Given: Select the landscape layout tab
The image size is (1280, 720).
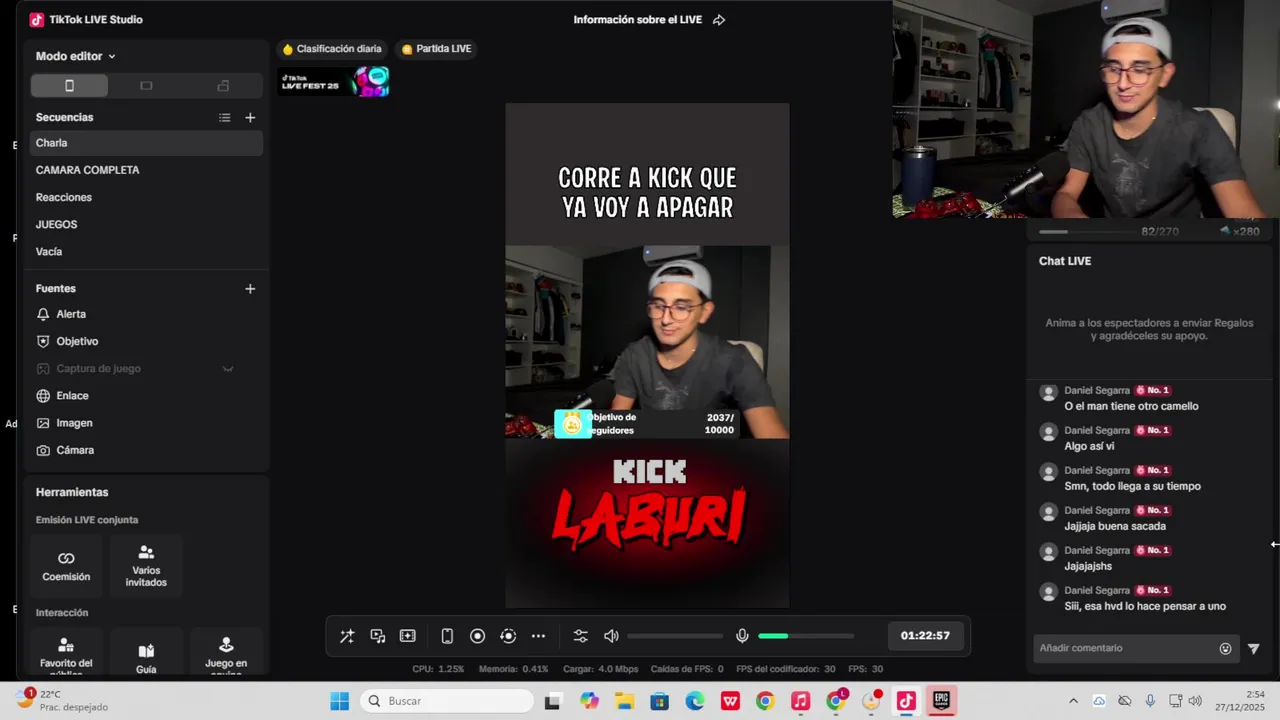Looking at the screenshot, I should click(x=146, y=86).
